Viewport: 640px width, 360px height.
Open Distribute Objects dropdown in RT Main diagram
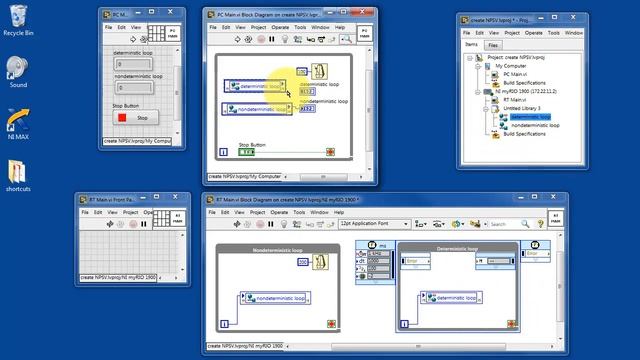(439, 224)
